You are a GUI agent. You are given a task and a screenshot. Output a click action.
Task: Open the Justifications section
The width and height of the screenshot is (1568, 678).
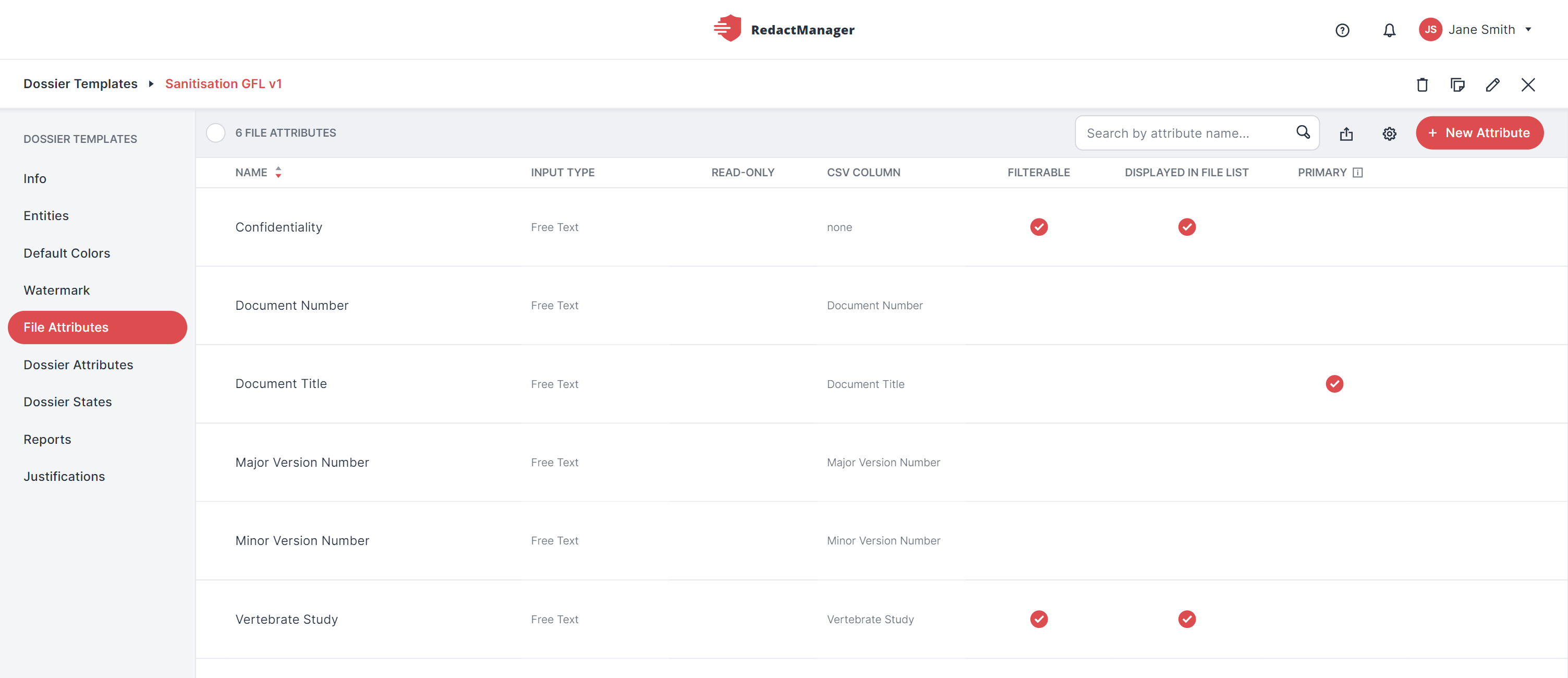(64, 477)
